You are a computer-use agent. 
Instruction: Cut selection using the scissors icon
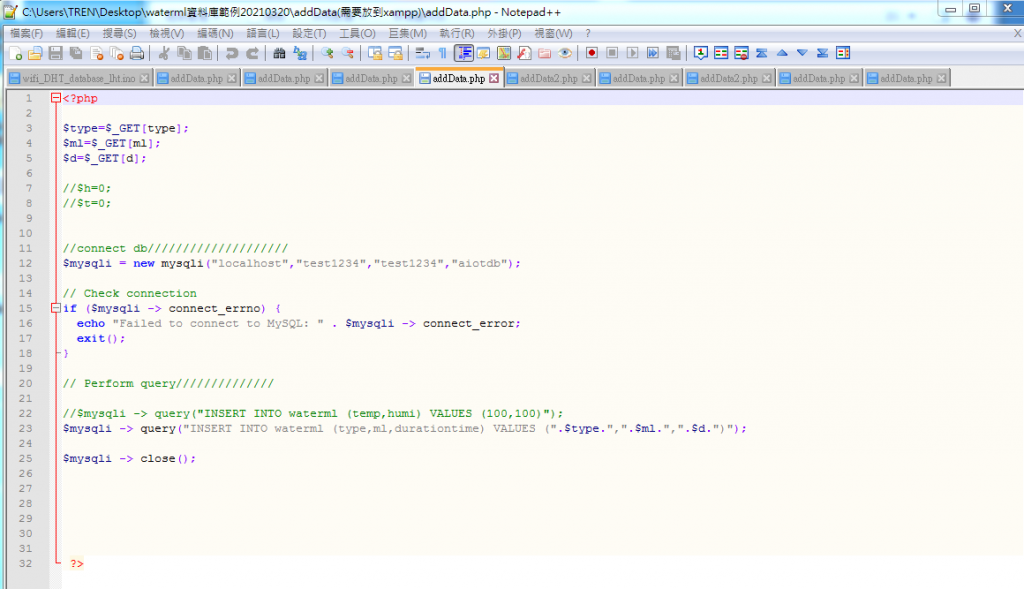pyautogui.click(x=164, y=54)
